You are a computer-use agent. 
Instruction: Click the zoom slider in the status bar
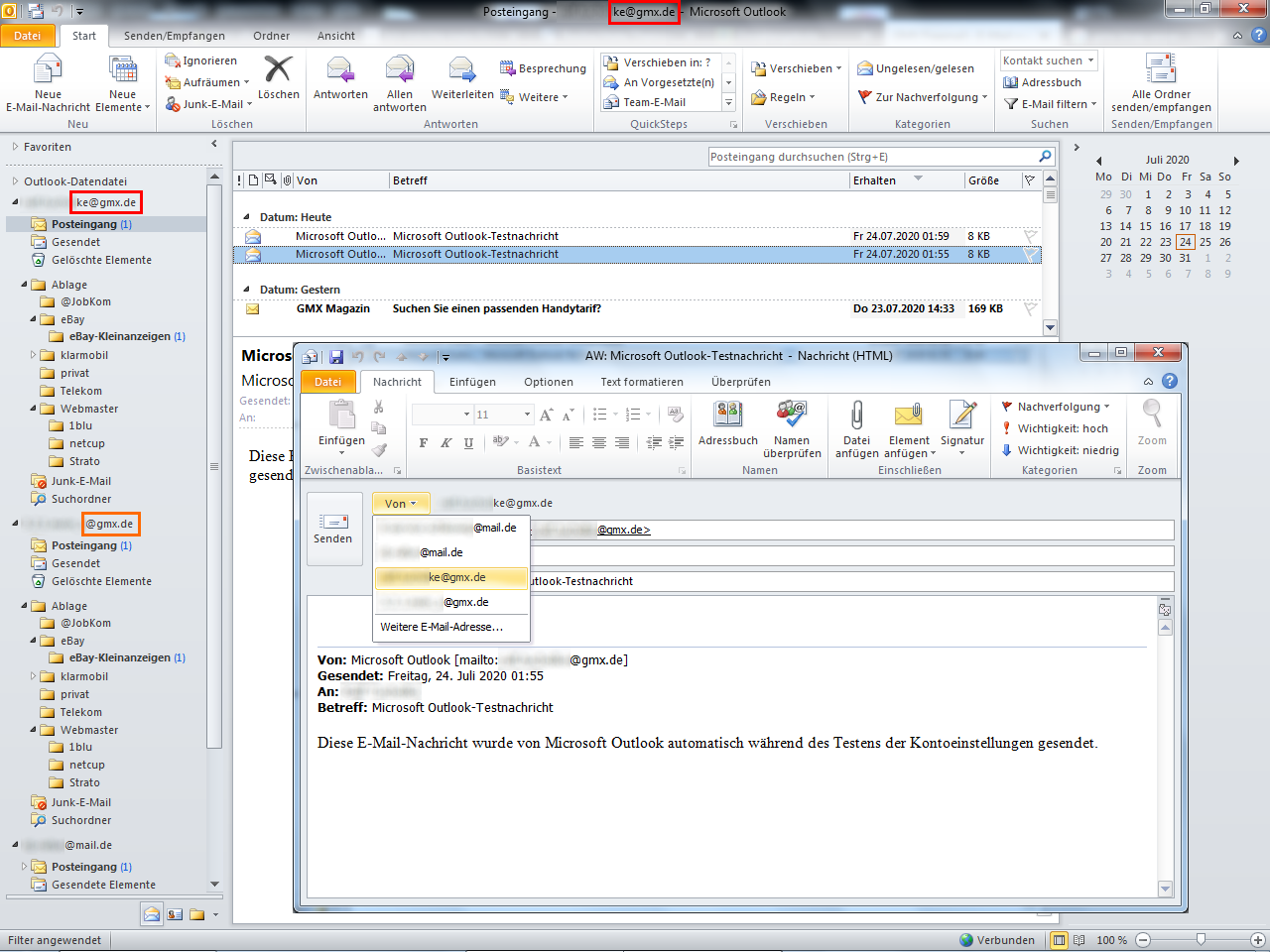click(1201, 940)
